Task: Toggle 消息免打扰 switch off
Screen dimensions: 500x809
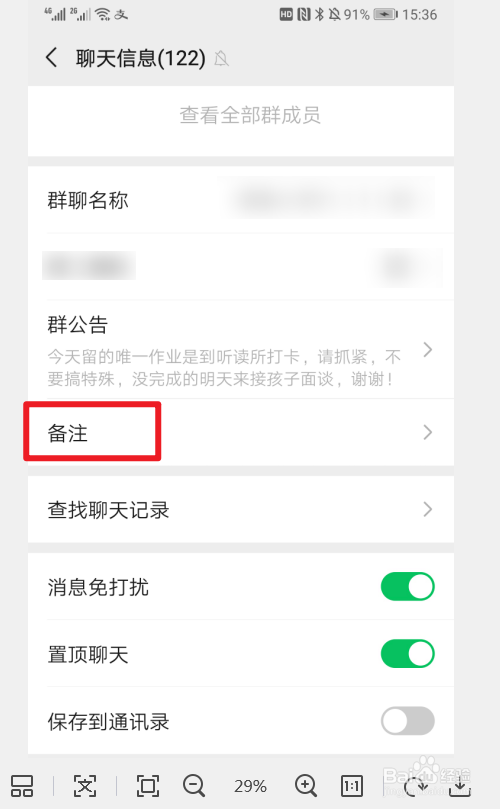Action: (x=408, y=587)
